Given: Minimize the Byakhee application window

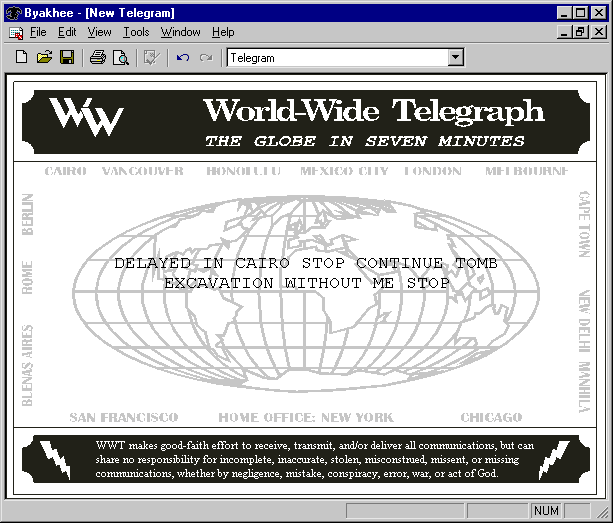Looking at the screenshot, I should click(x=564, y=13).
